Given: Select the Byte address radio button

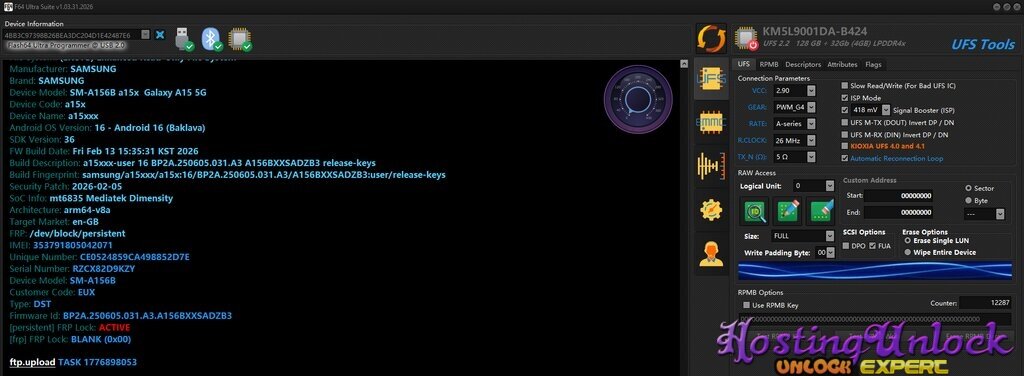Looking at the screenshot, I should [x=968, y=200].
